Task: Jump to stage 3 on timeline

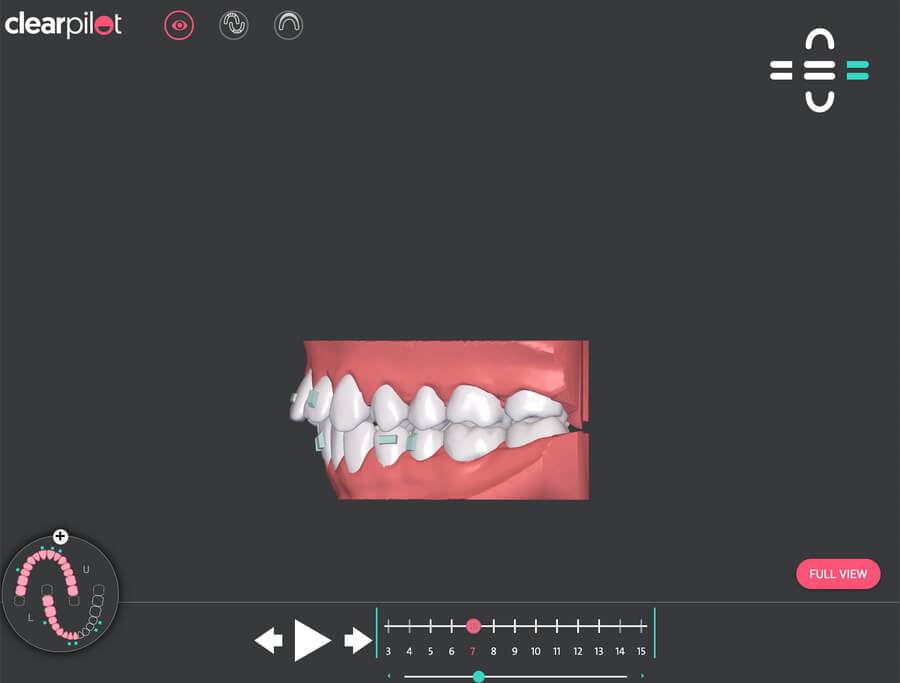Action: (x=388, y=627)
